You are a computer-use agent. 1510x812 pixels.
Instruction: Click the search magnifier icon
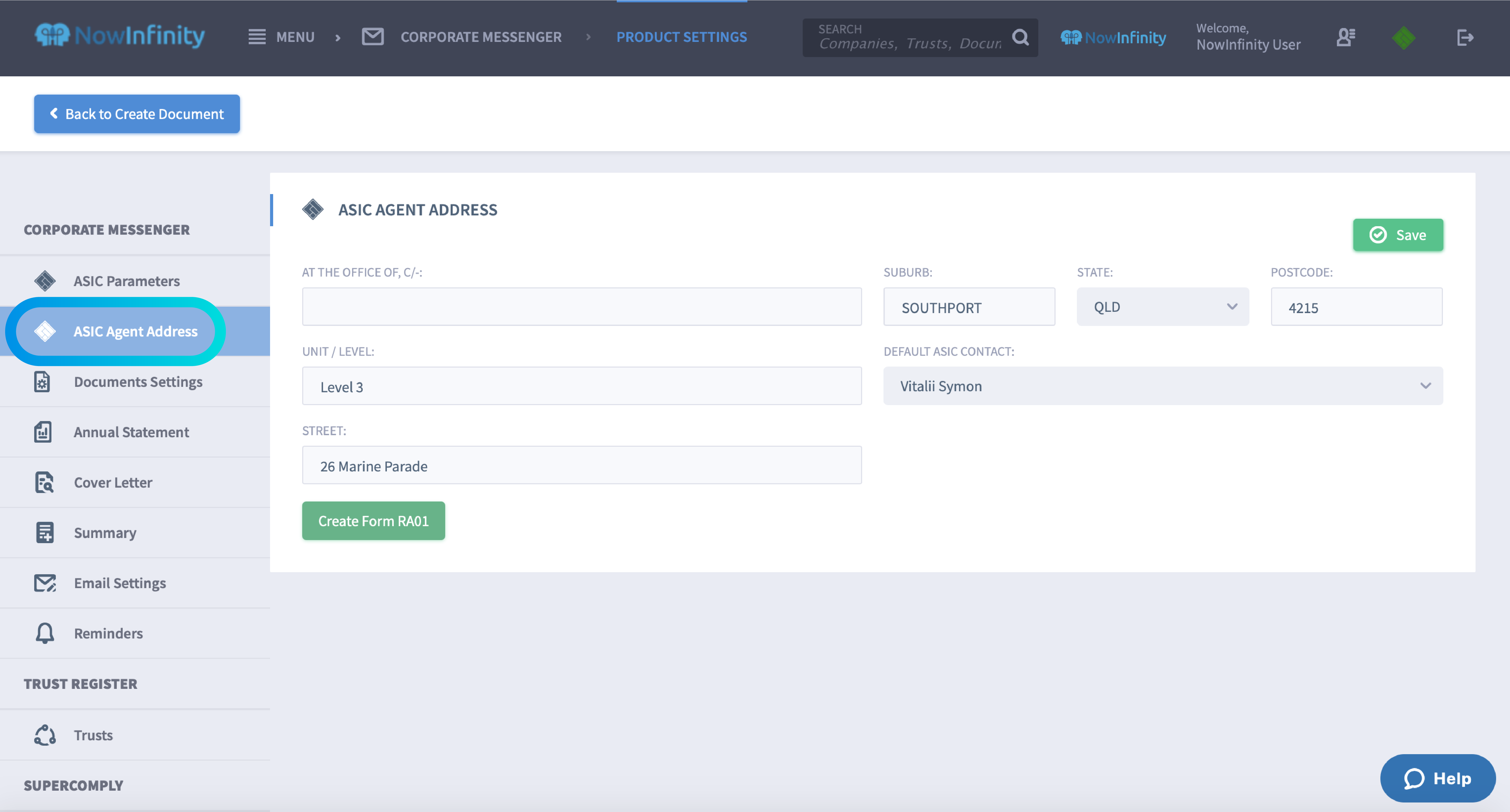[1020, 38]
